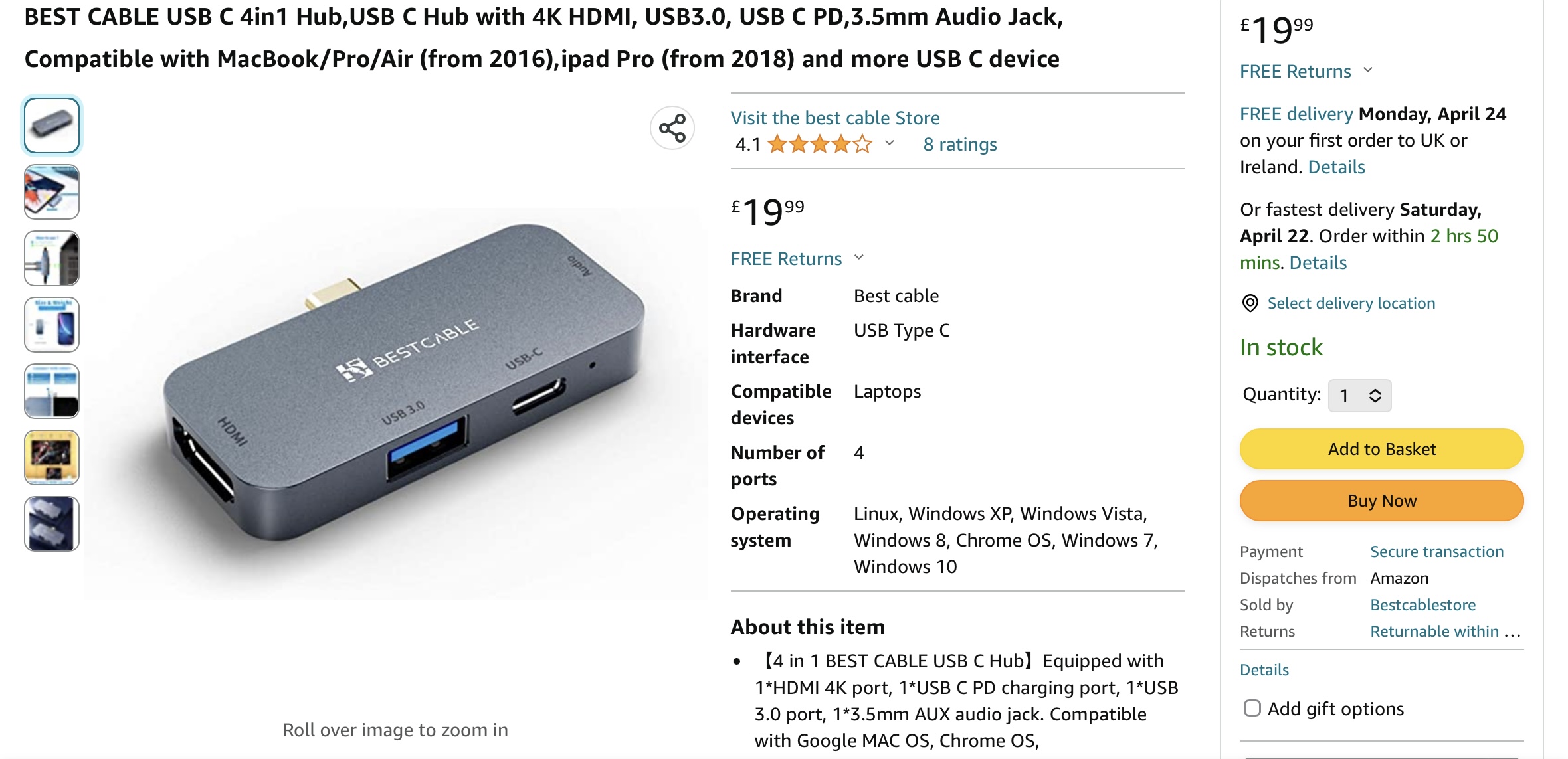Open the 8 ratings link
The image size is (1568, 759).
959,144
